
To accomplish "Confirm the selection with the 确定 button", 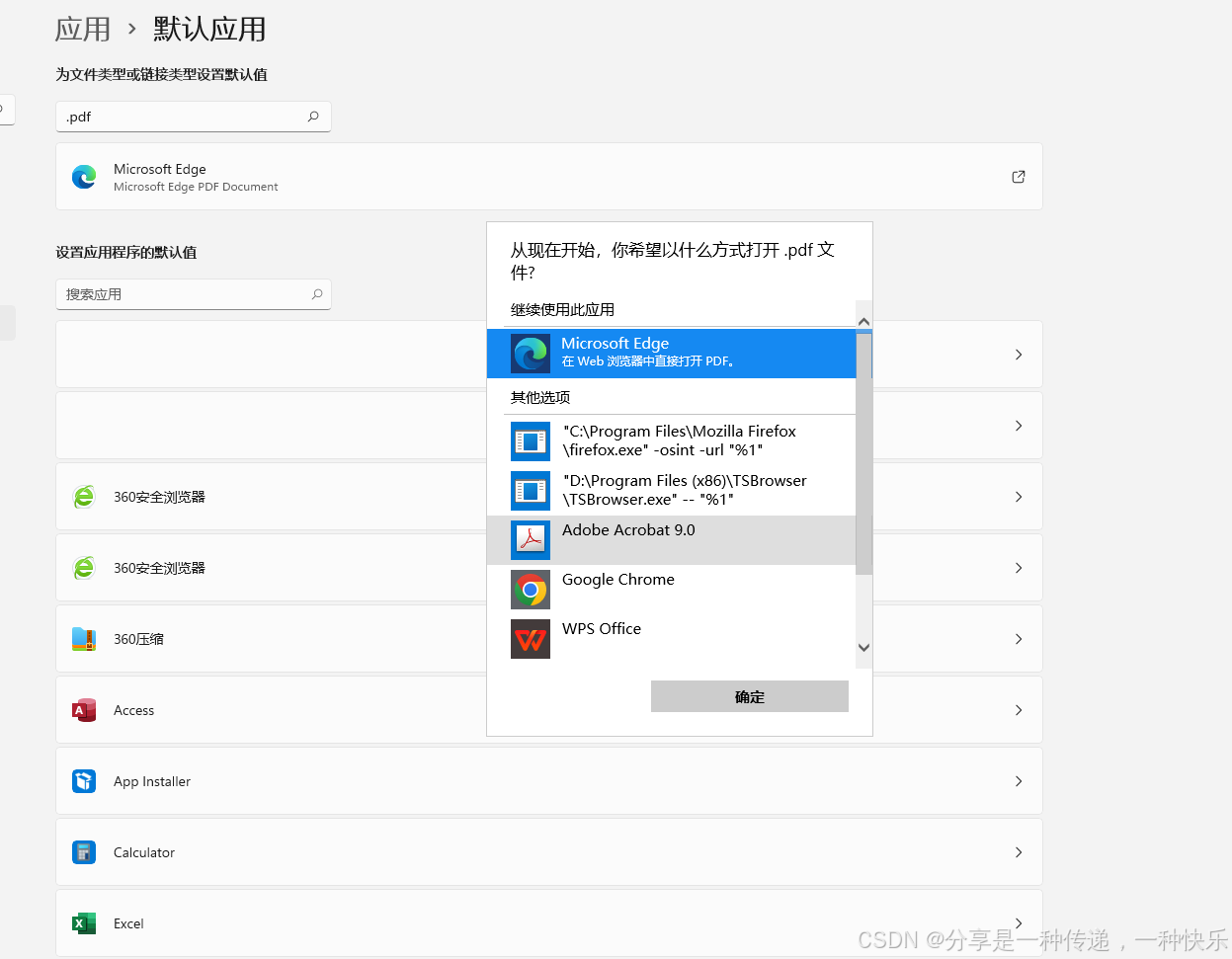I will (x=750, y=696).
